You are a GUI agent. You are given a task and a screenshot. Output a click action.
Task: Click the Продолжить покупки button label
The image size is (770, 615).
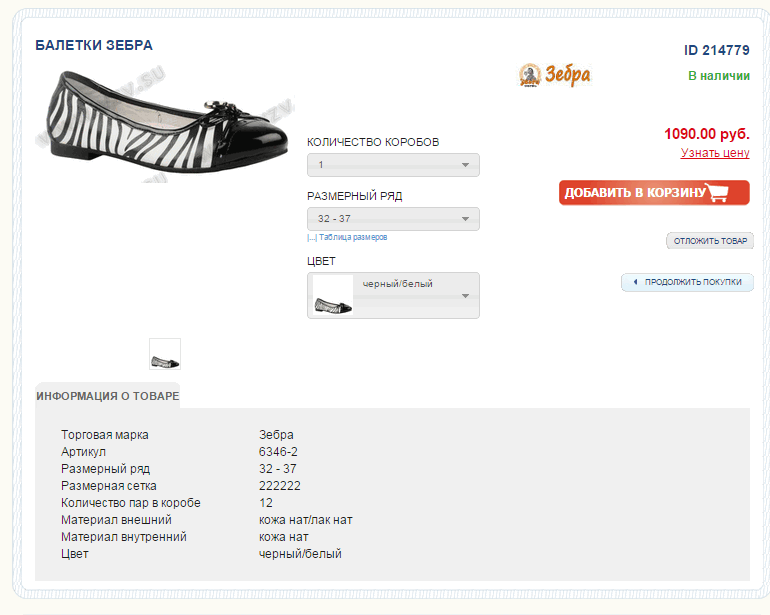[x=693, y=283]
